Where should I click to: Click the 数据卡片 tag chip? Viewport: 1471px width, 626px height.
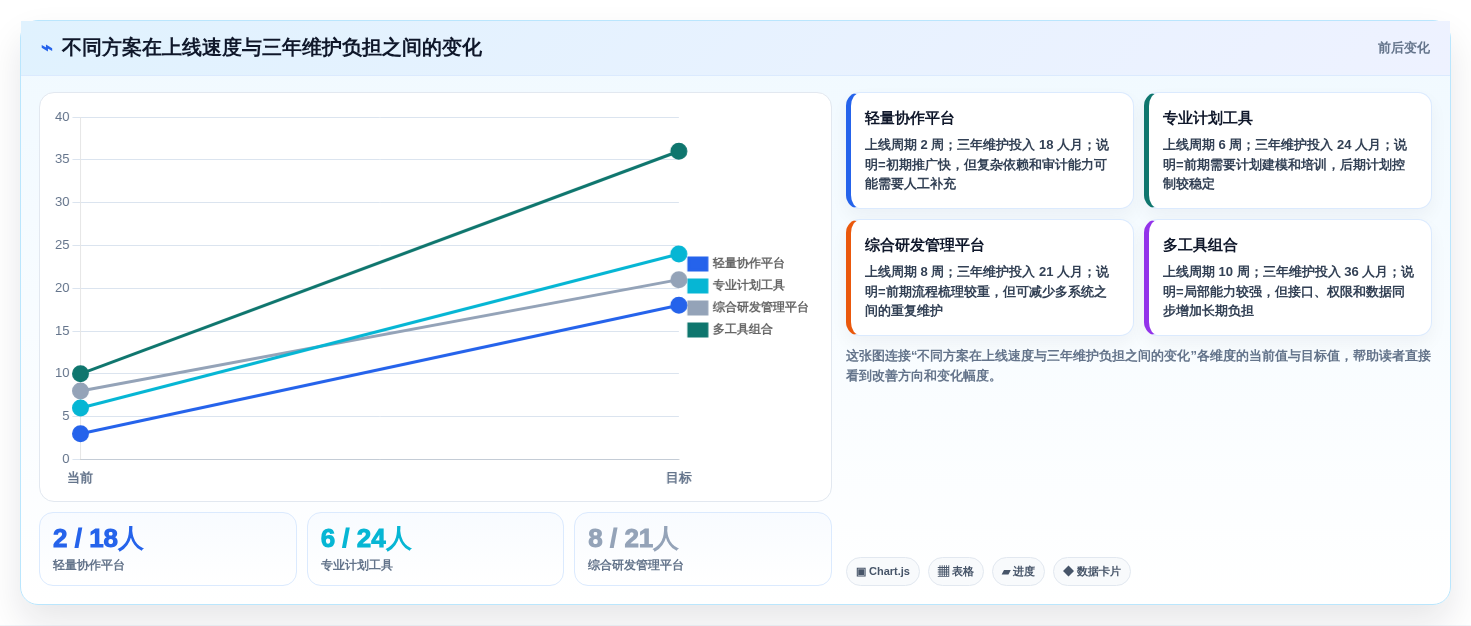(x=1092, y=572)
